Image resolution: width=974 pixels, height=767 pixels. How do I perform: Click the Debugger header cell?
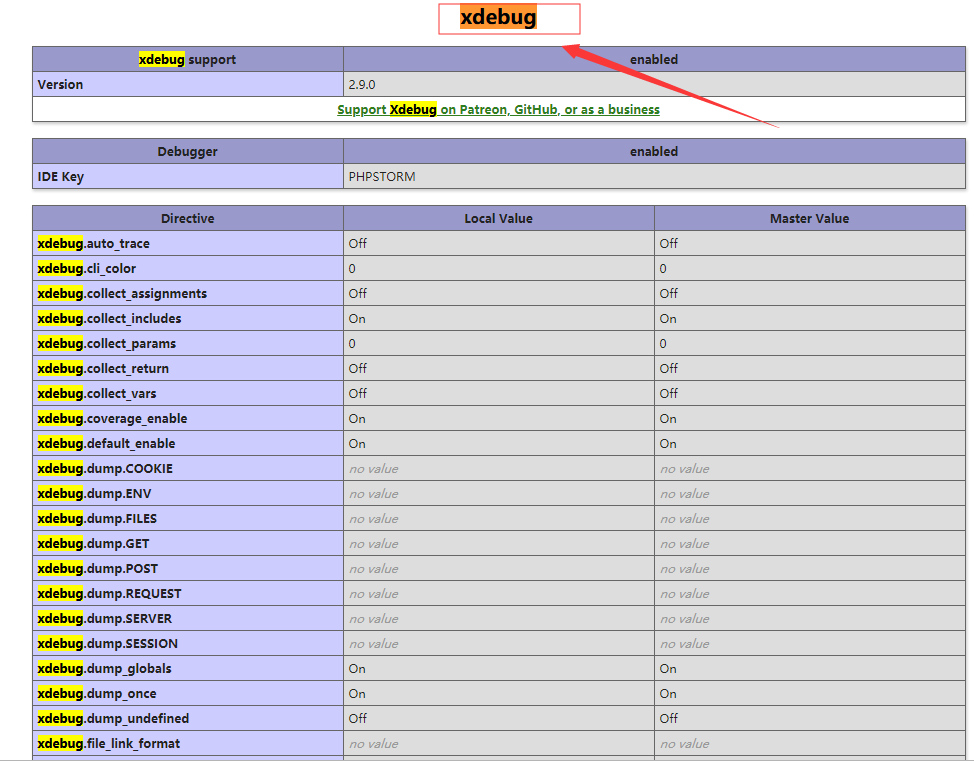coord(187,151)
